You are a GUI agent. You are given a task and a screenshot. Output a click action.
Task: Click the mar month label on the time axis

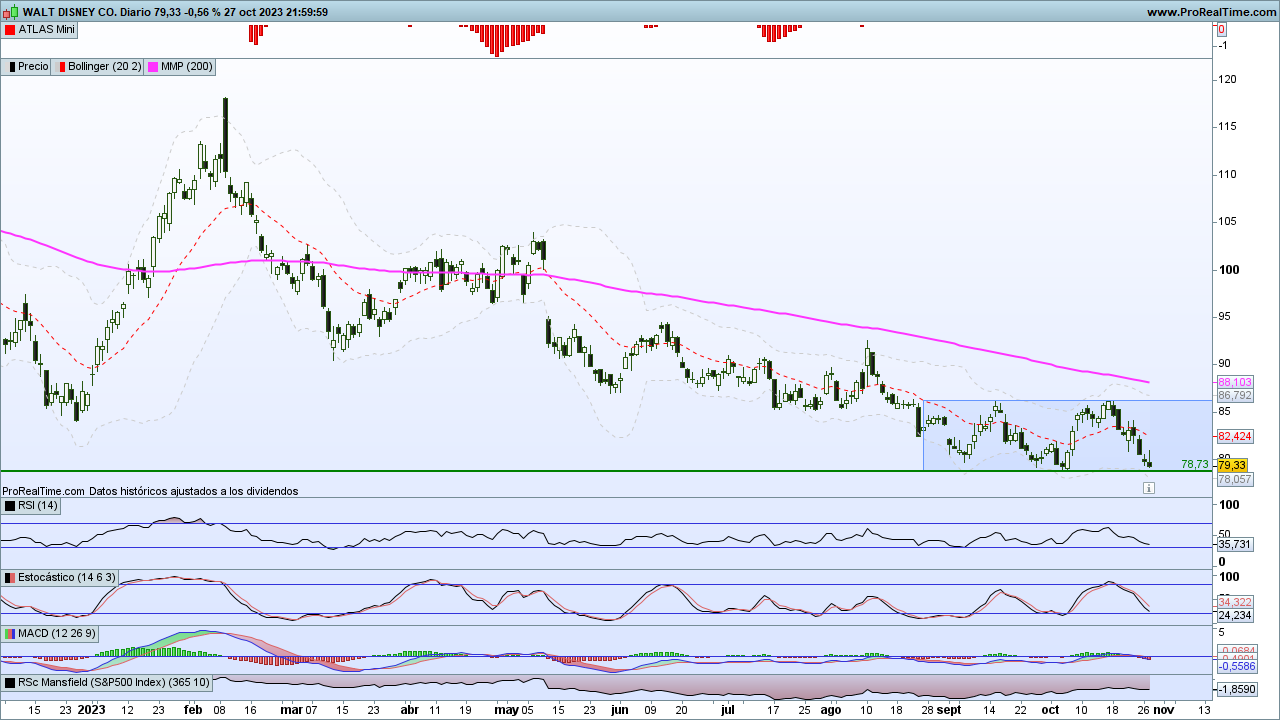291,709
